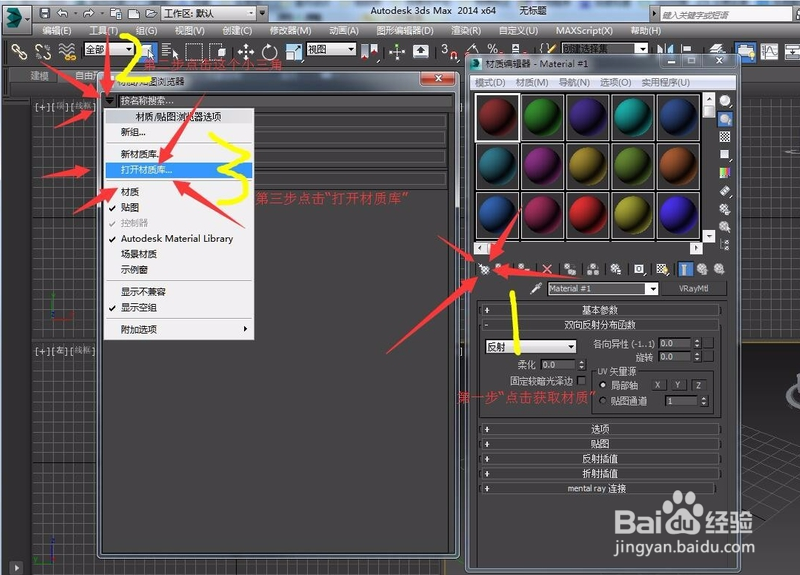Select the Scale tool in main toolbar

point(293,52)
